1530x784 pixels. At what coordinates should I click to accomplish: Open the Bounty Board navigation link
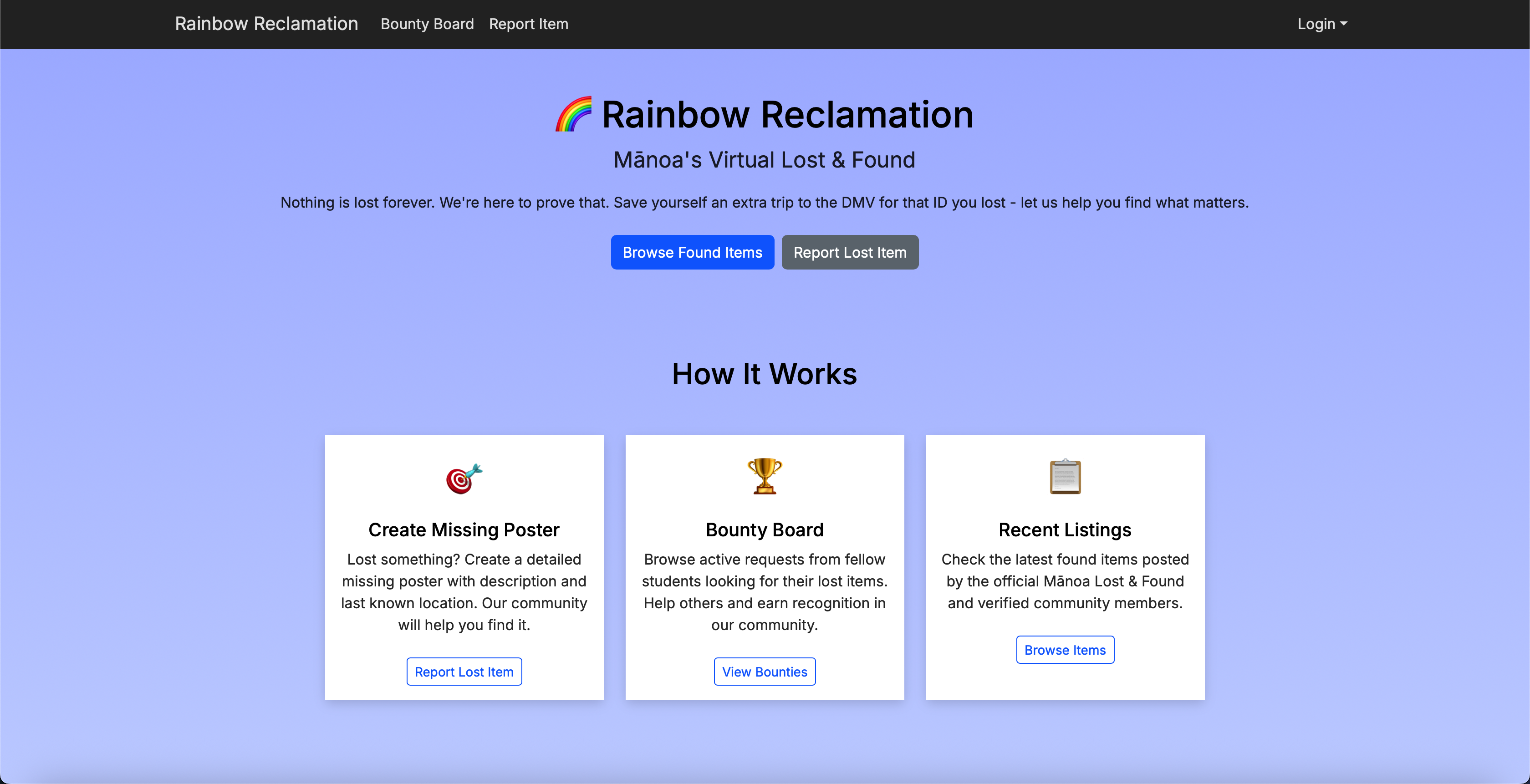427,24
